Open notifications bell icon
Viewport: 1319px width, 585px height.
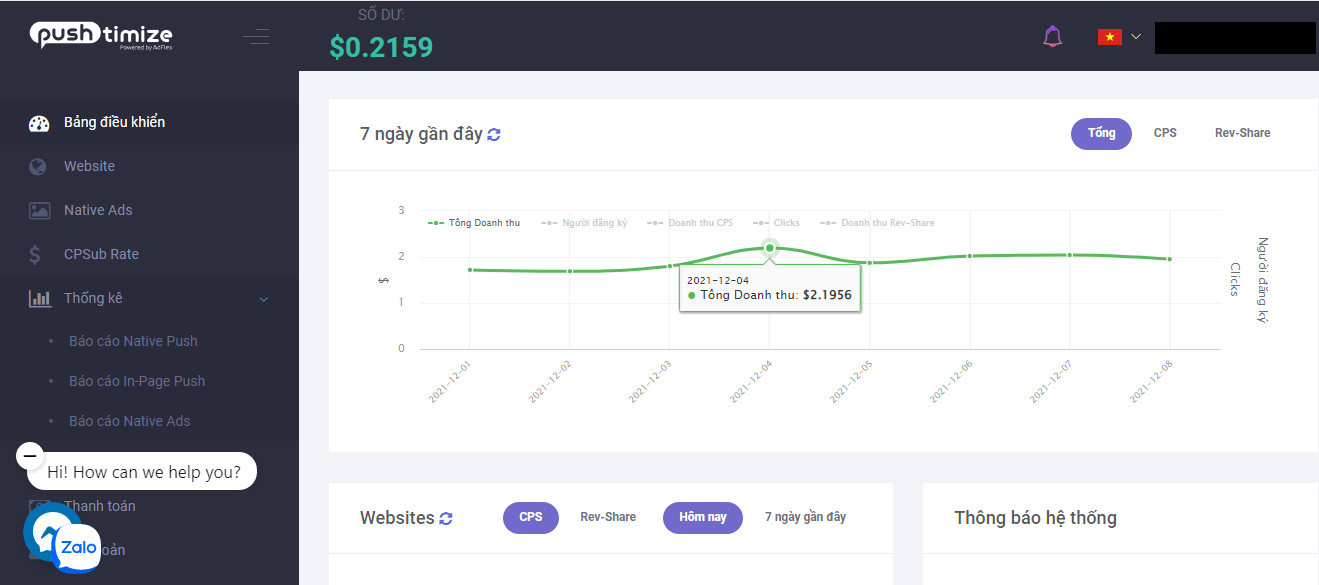pyautogui.click(x=1052, y=37)
